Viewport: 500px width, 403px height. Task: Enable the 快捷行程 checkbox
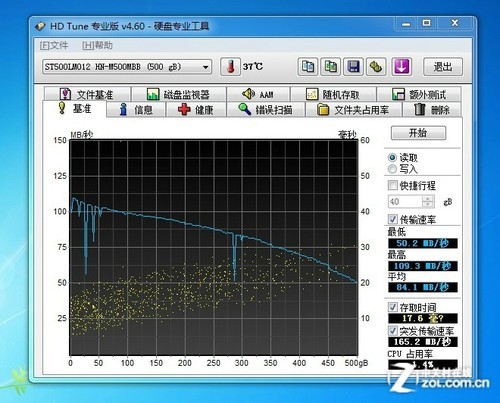click(393, 185)
